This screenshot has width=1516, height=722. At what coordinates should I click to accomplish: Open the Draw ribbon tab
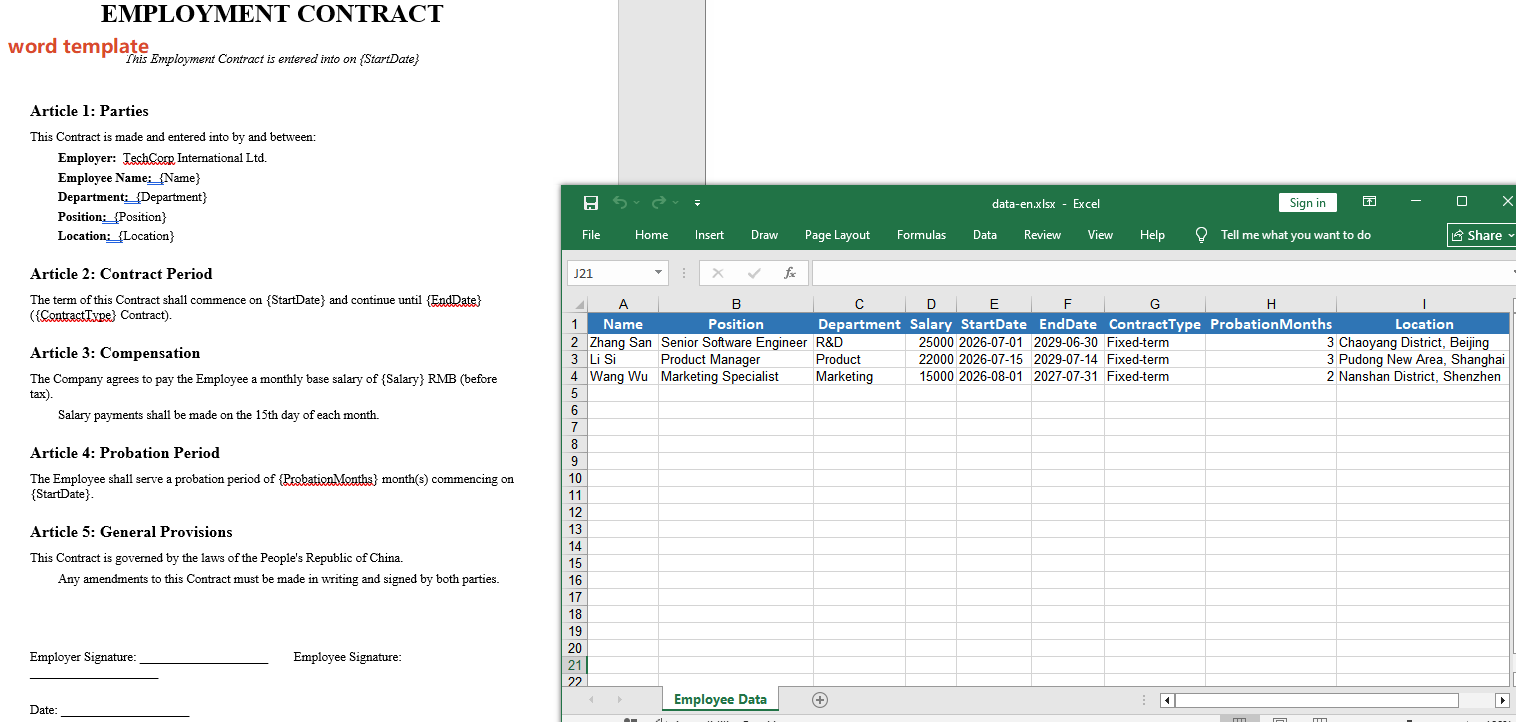pyautogui.click(x=764, y=235)
